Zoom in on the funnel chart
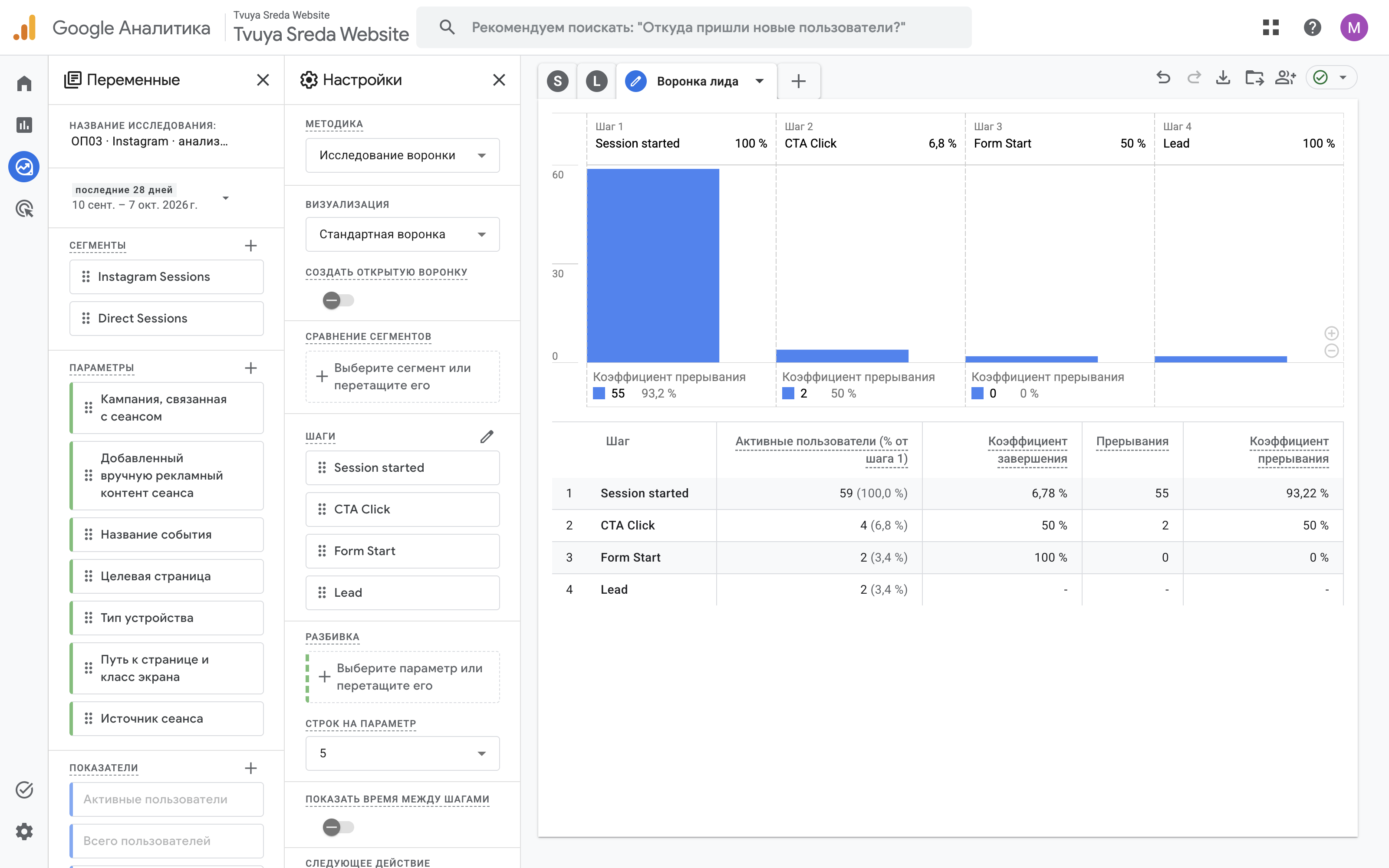The width and height of the screenshot is (1389, 868). click(1332, 333)
